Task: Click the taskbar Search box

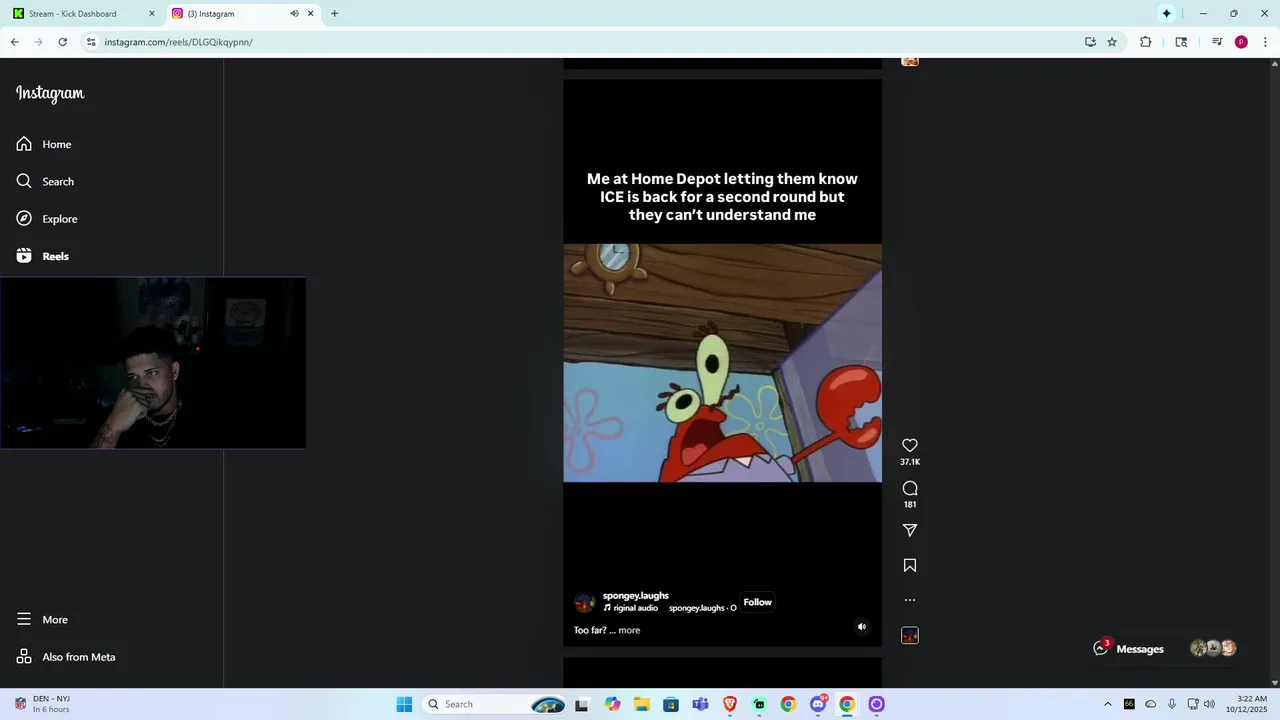Action: coord(495,704)
